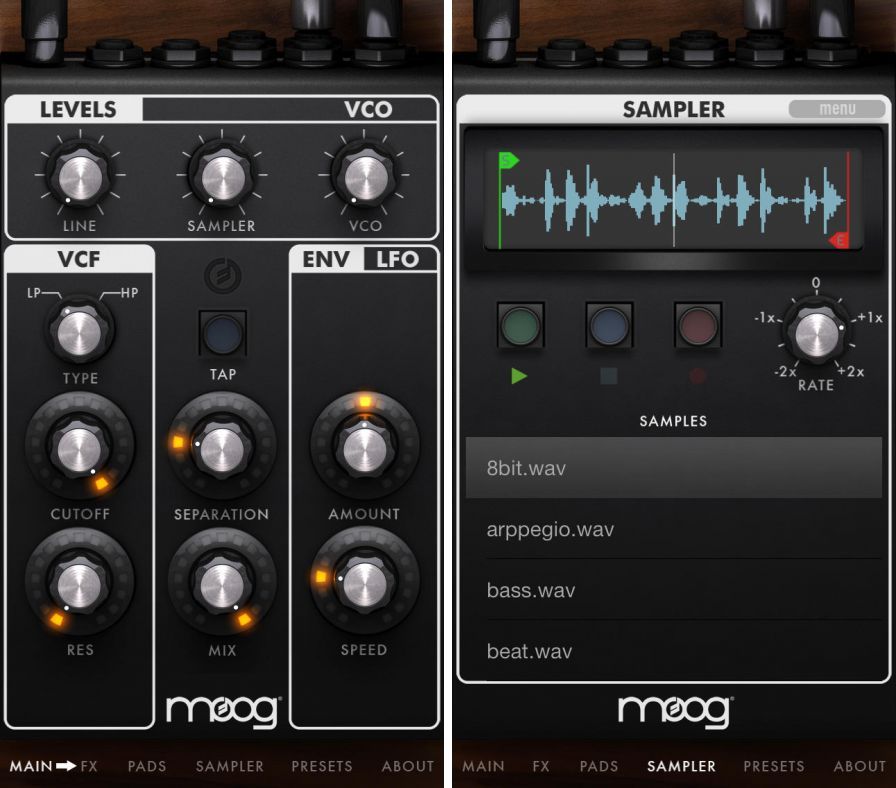Screen dimensions: 896x788
Task: Switch to the LFO tab
Action: [x=398, y=260]
